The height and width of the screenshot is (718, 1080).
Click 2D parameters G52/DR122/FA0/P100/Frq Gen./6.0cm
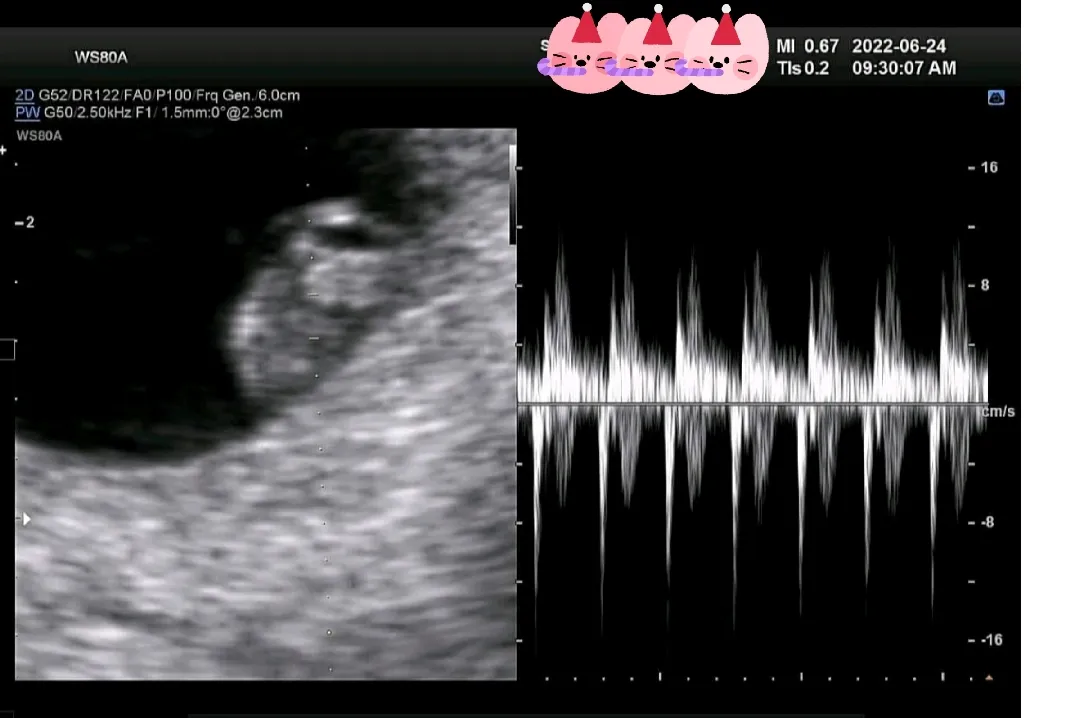169,95
